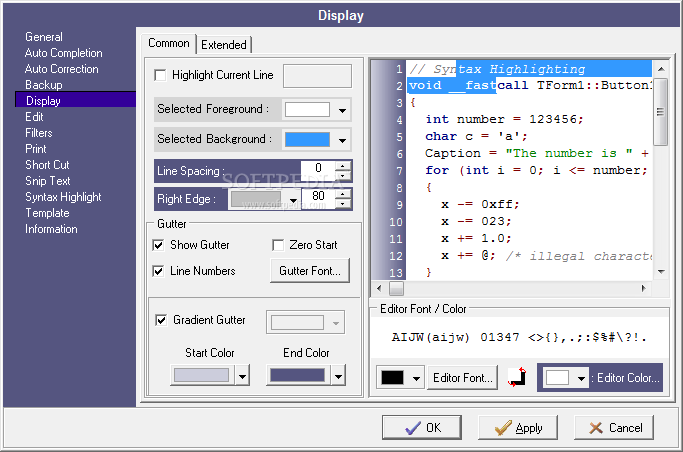This screenshot has width=683, height=452.
Task: Enable Zero Start checkbox
Action: (278, 245)
